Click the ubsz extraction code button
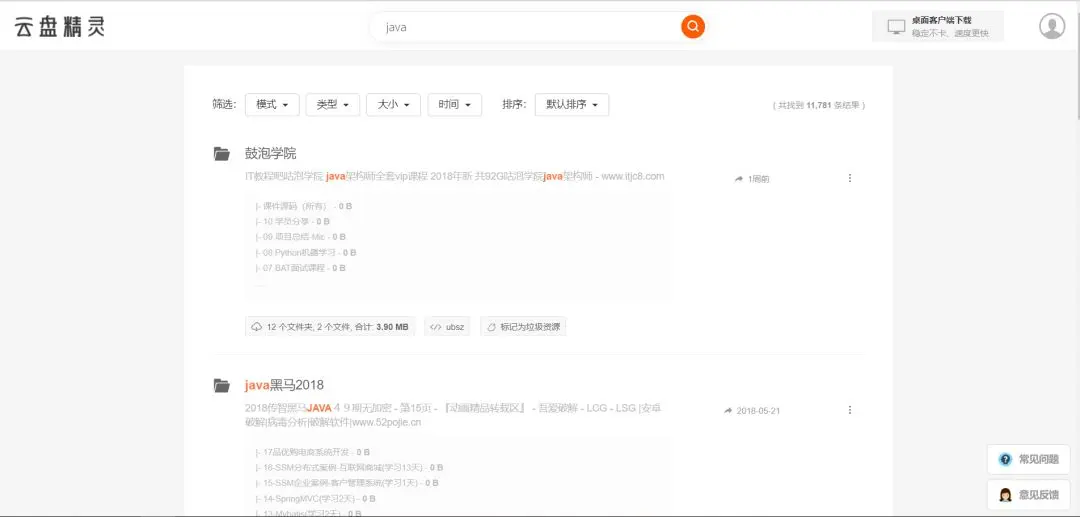The width and height of the screenshot is (1080, 517). pos(447,327)
